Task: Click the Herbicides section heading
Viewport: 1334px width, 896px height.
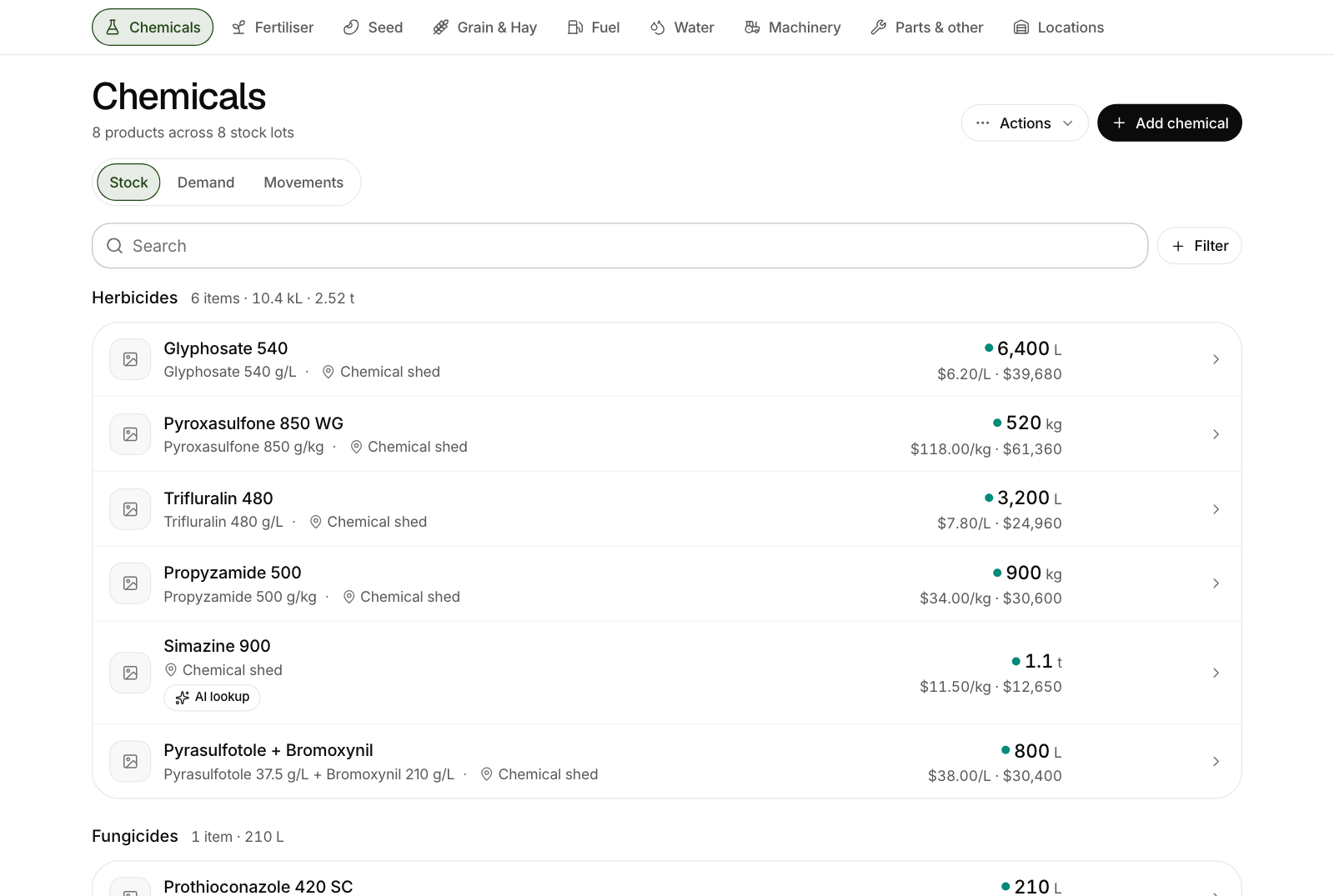Action: point(135,298)
